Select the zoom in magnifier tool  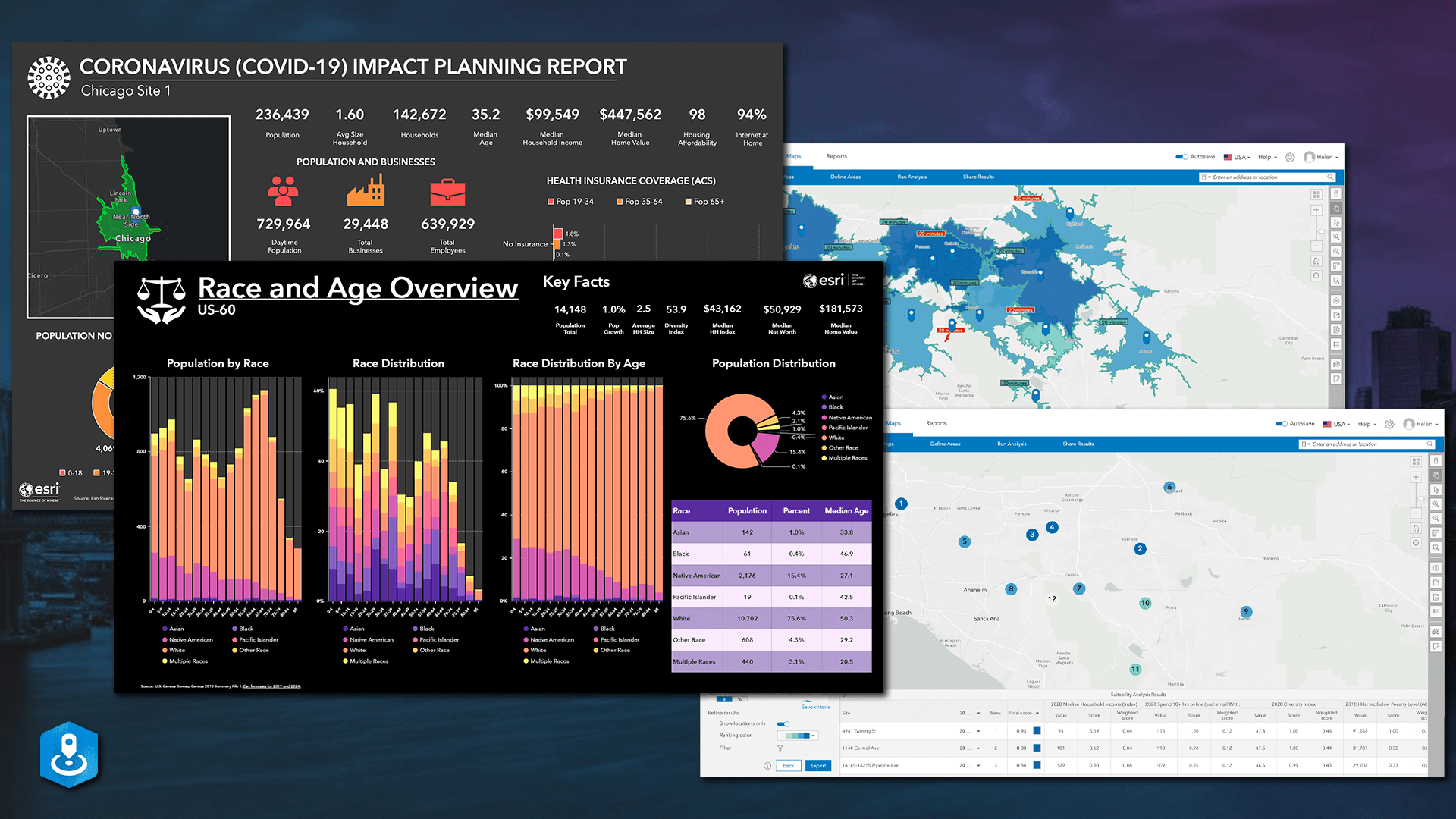tap(1337, 237)
